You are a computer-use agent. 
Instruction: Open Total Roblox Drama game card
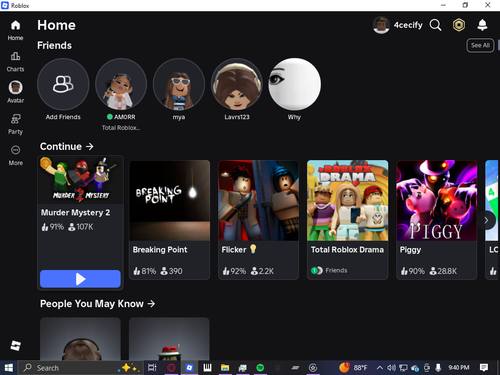click(348, 220)
